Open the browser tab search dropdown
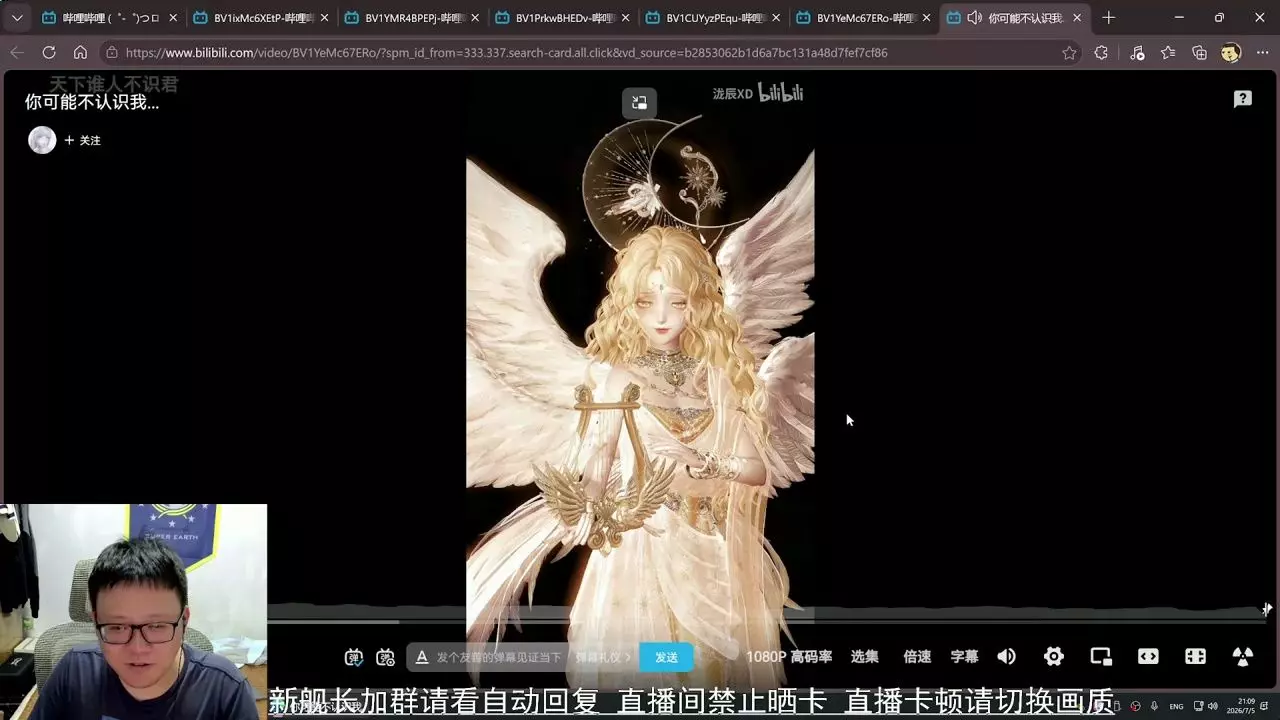 [17, 18]
